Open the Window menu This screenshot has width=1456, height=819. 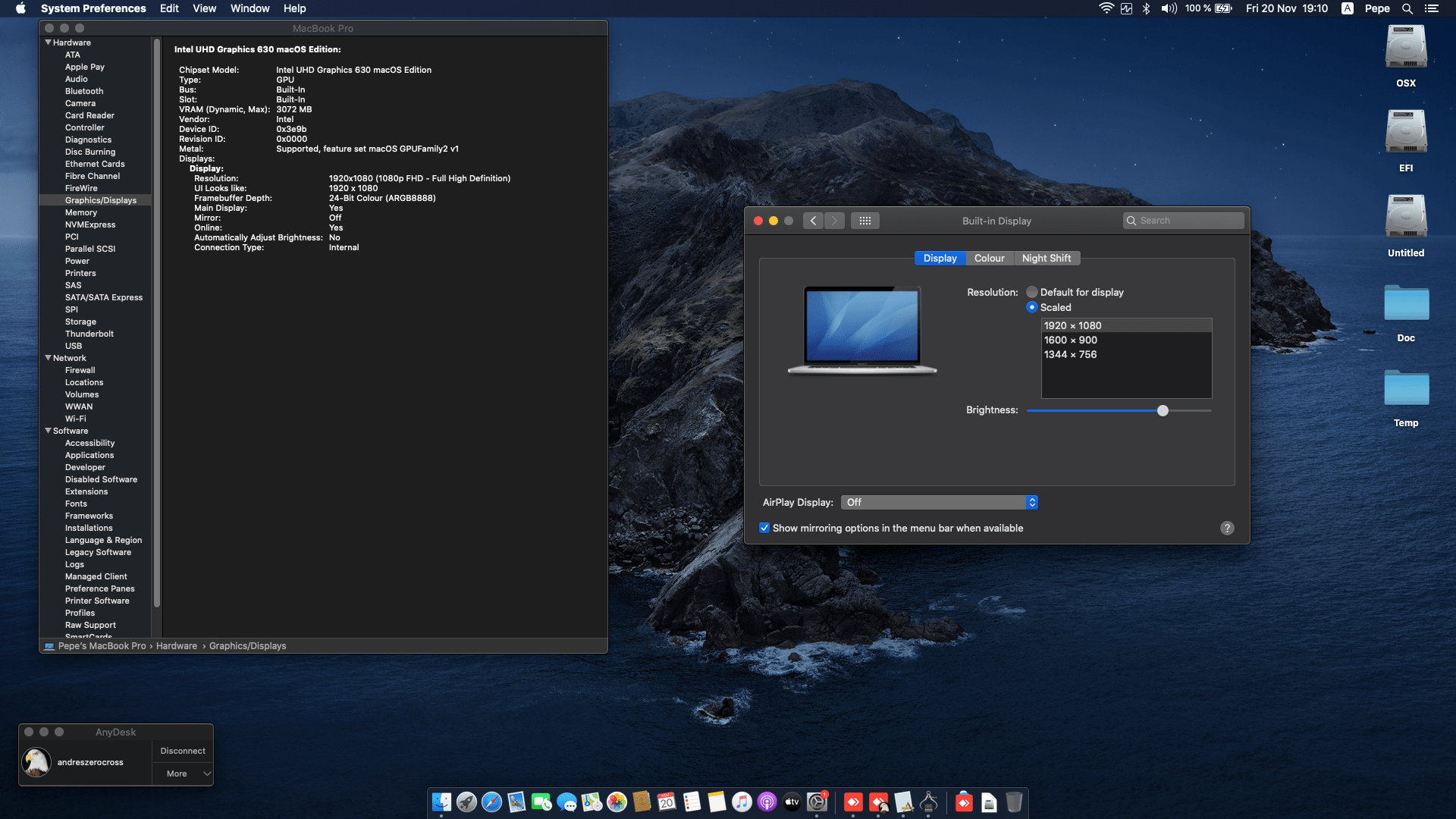tap(249, 8)
